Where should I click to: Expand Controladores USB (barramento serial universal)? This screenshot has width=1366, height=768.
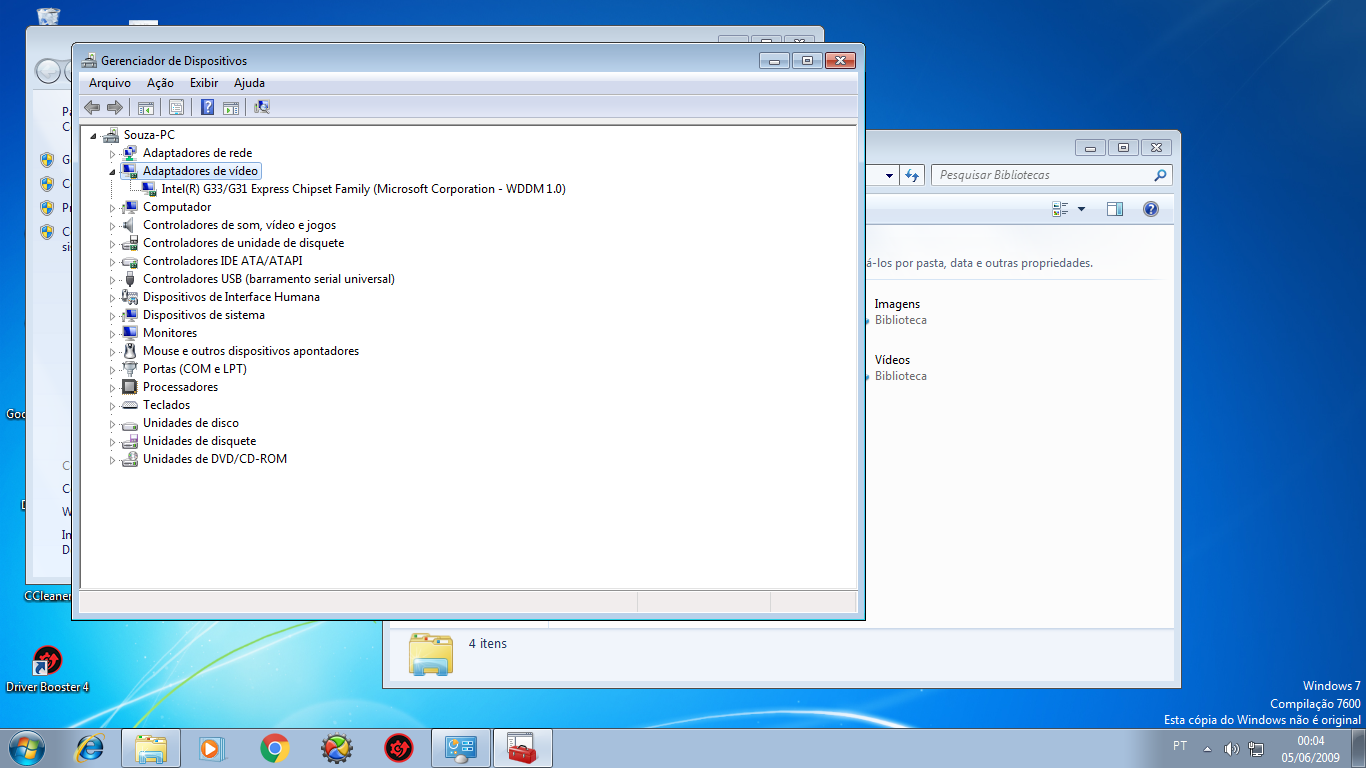point(112,280)
